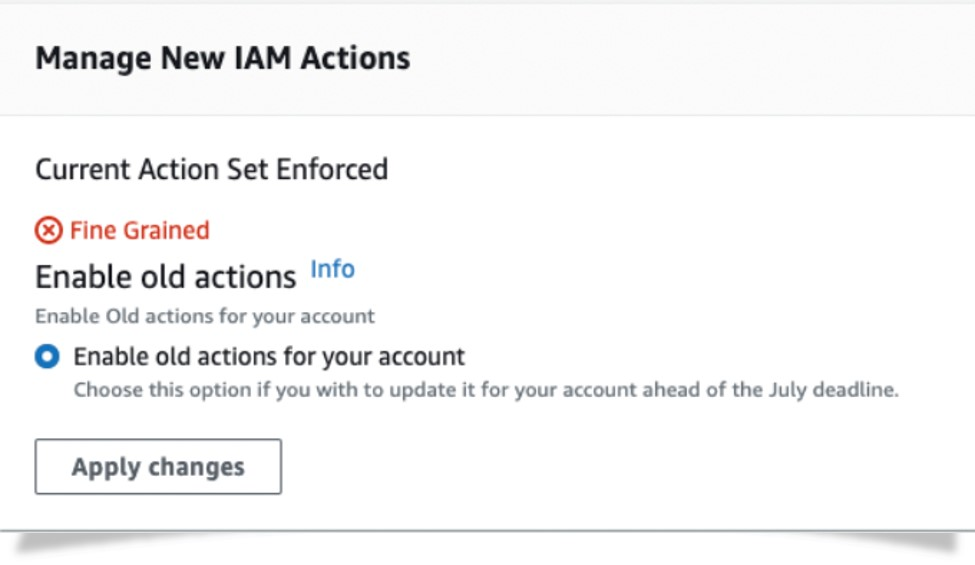Click the Fine Grained status text
Image resolution: width=975 pixels, height=565 pixels.
(x=139, y=231)
